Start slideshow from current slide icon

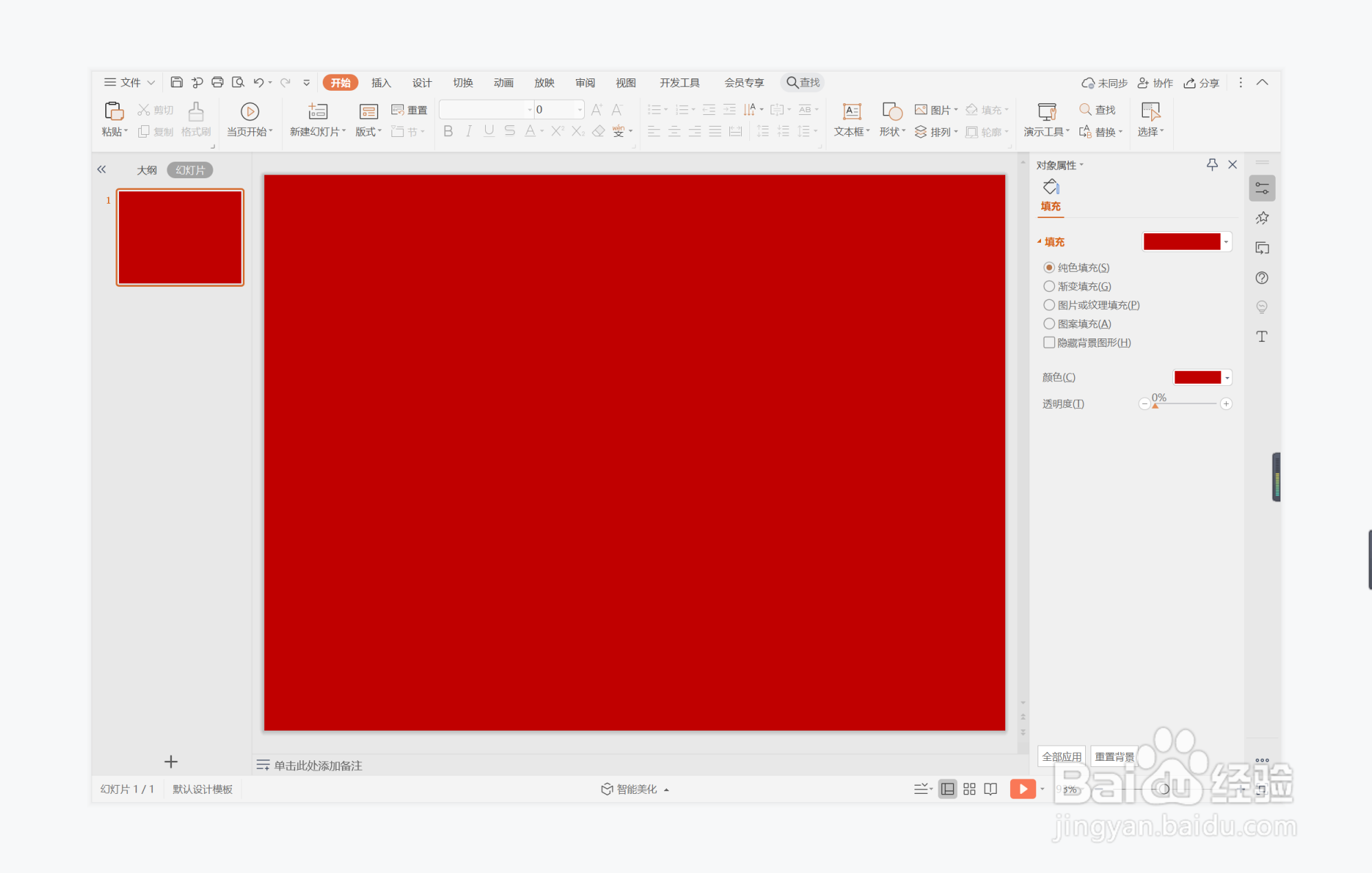(249, 111)
